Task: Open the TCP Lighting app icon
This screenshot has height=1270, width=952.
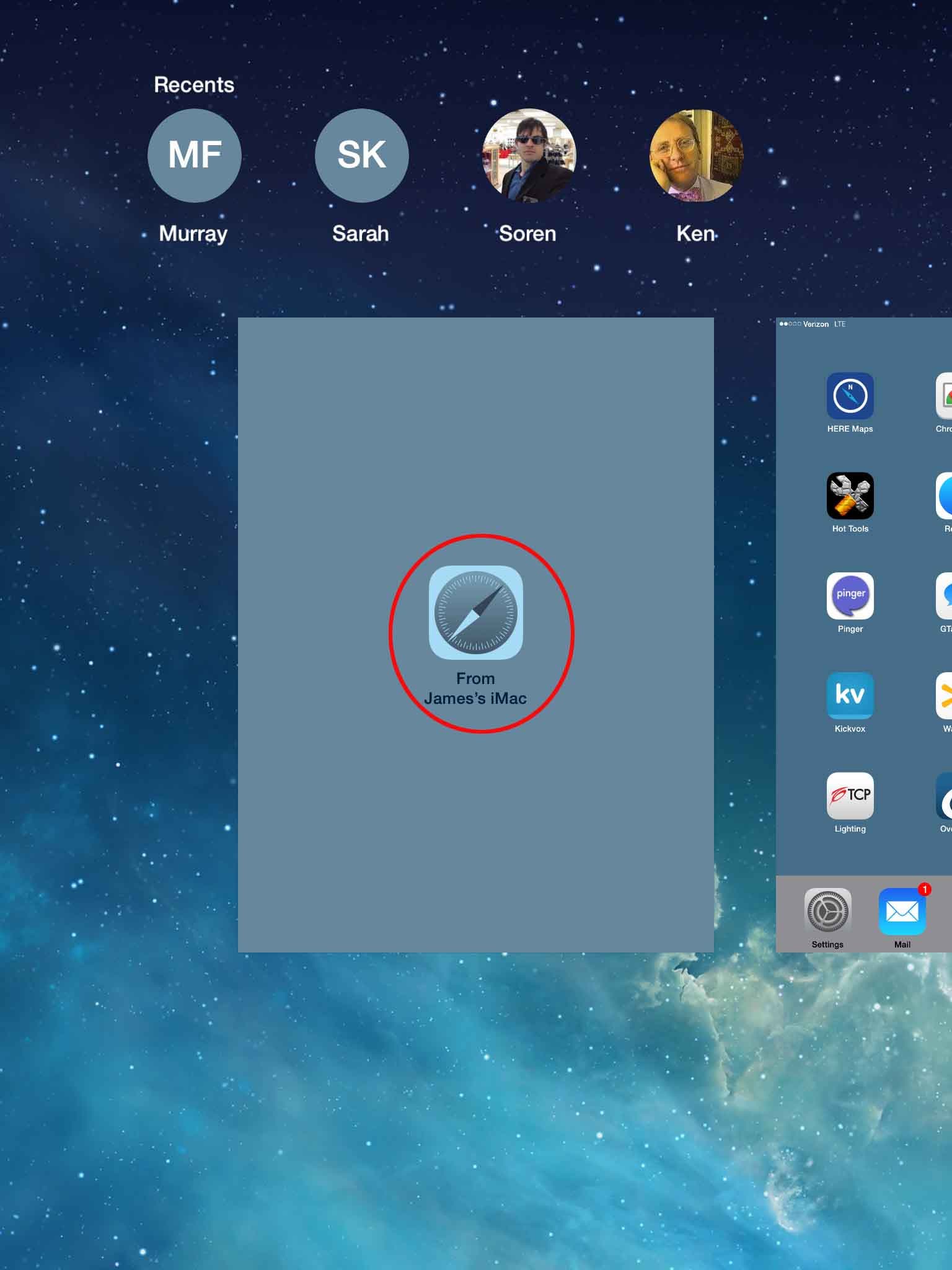Action: click(x=850, y=796)
